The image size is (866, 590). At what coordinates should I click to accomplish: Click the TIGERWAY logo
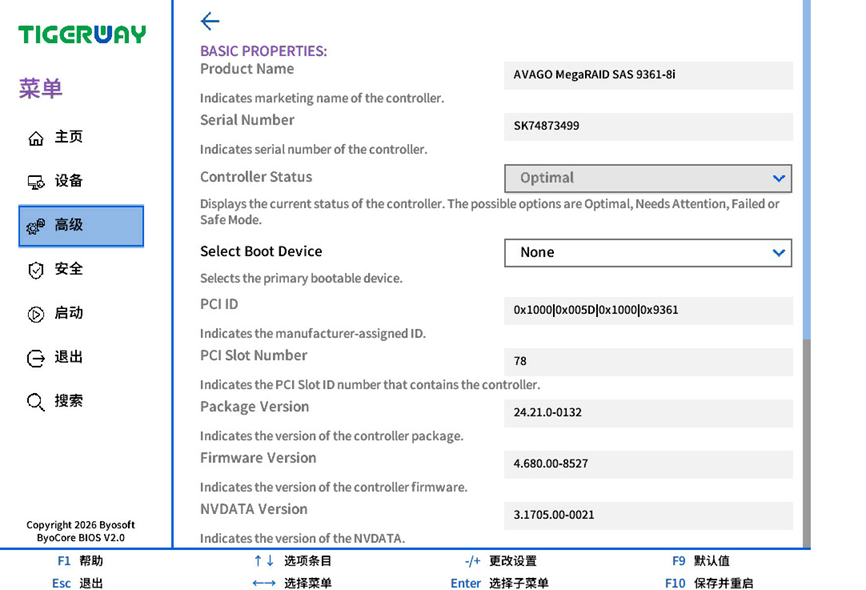tap(82, 34)
